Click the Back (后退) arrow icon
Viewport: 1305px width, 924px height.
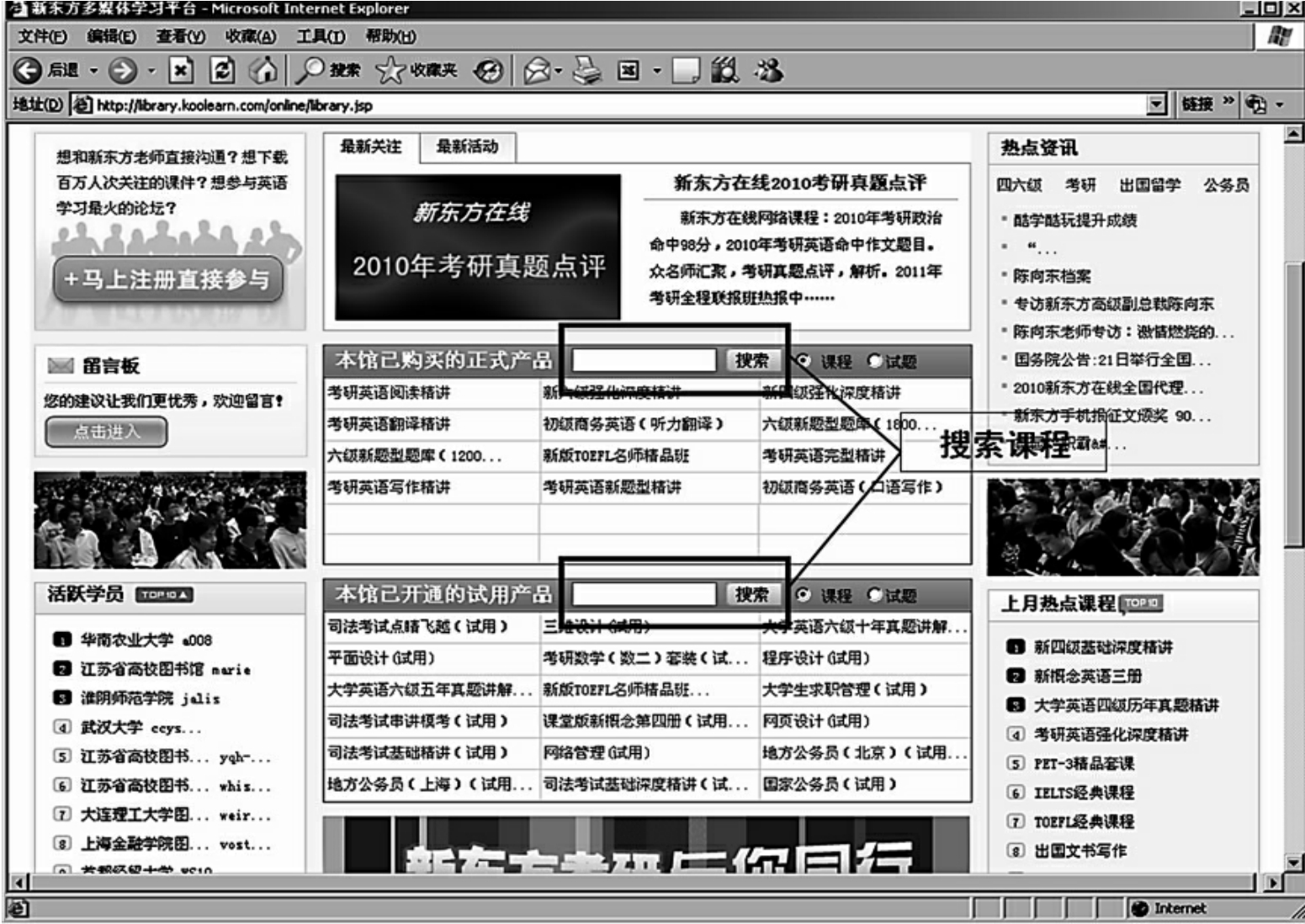pos(28,70)
